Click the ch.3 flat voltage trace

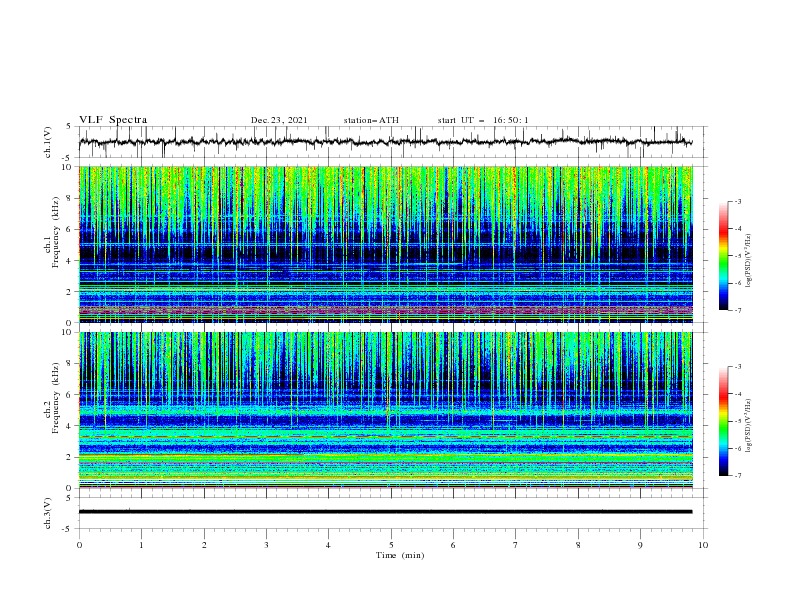tap(385, 512)
